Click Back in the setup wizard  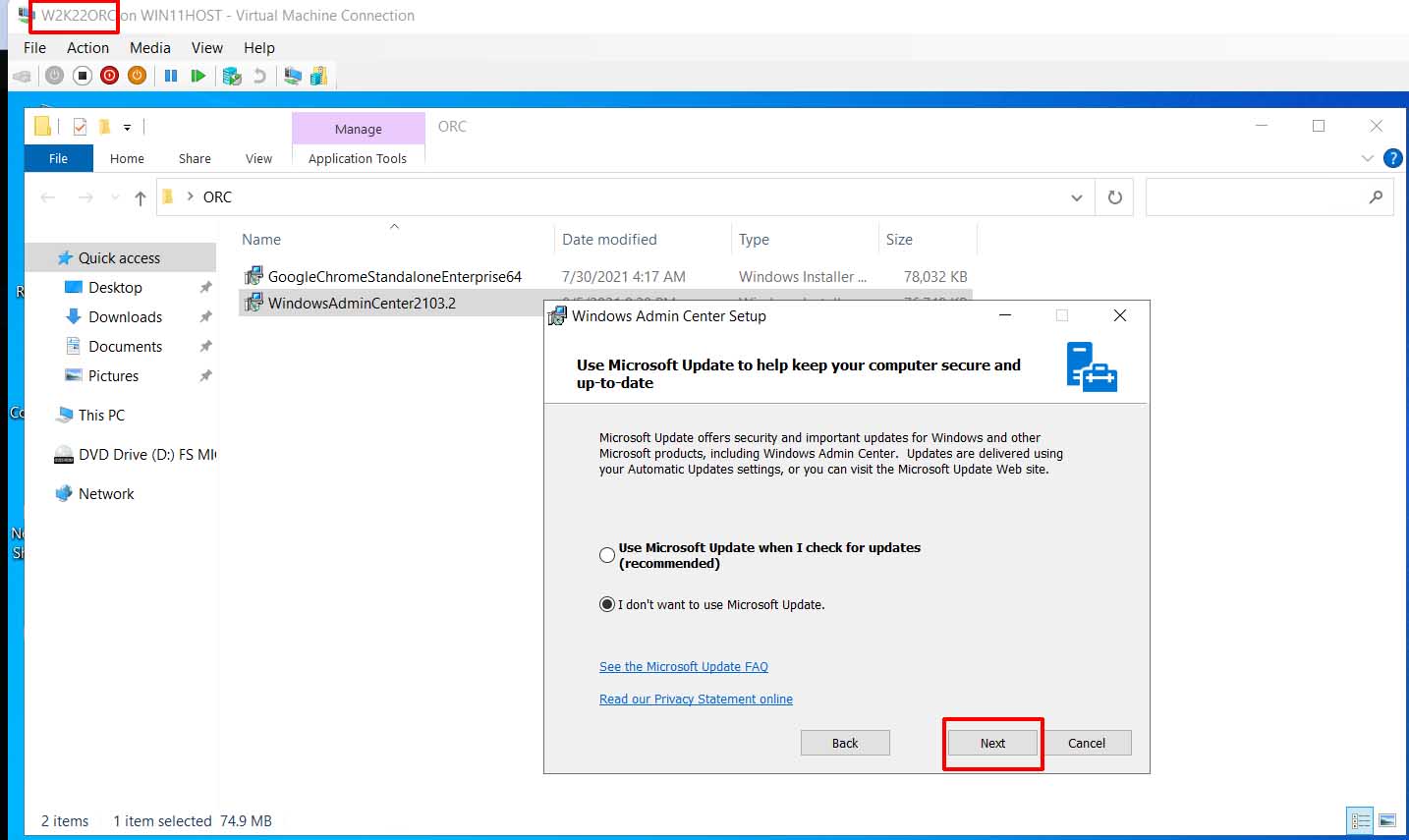click(x=845, y=743)
